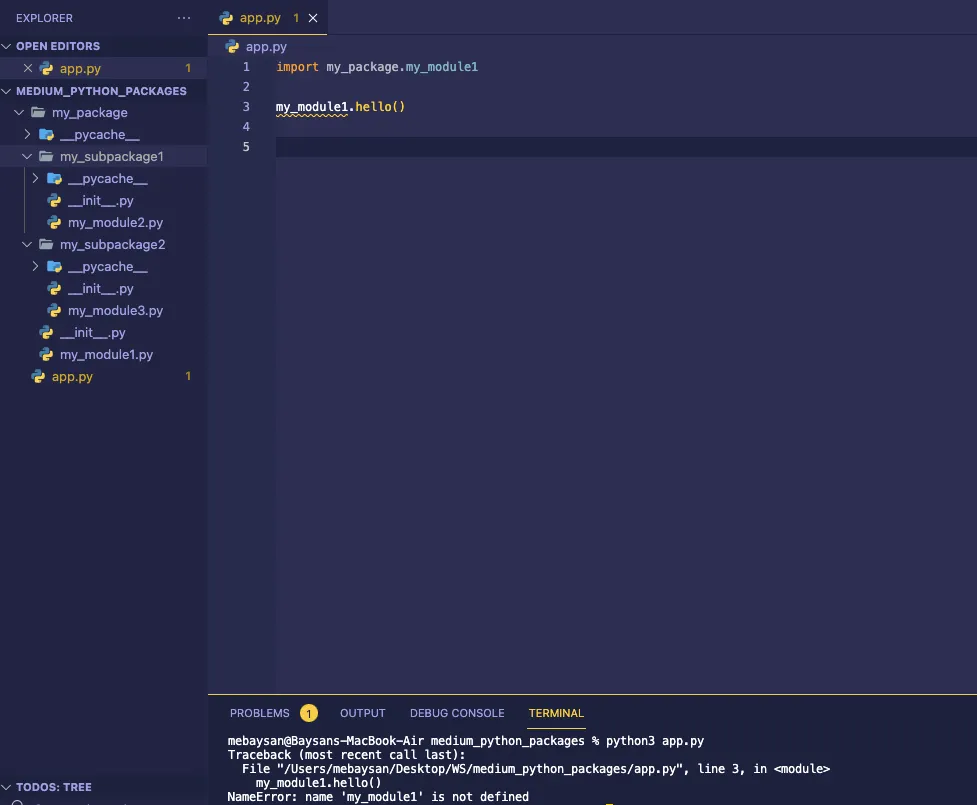Viewport: 977px width, 805px height.
Task: Click Python icon of my_package __init__.py
Action: [x=47, y=333]
